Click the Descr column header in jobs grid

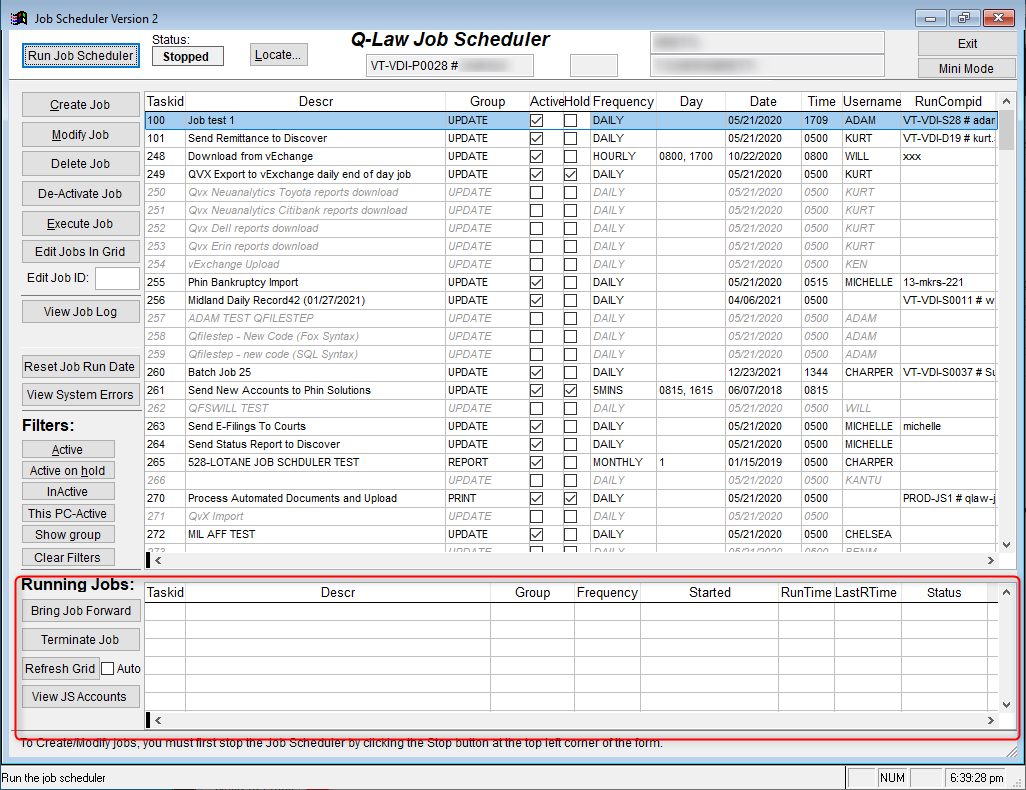(x=316, y=101)
